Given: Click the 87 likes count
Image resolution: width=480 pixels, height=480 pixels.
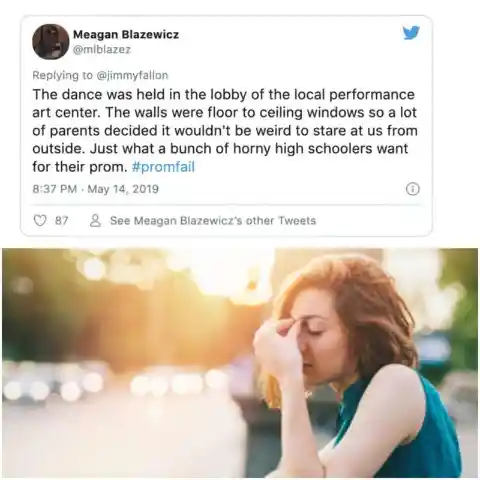Looking at the screenshot, I should point(62,221).
